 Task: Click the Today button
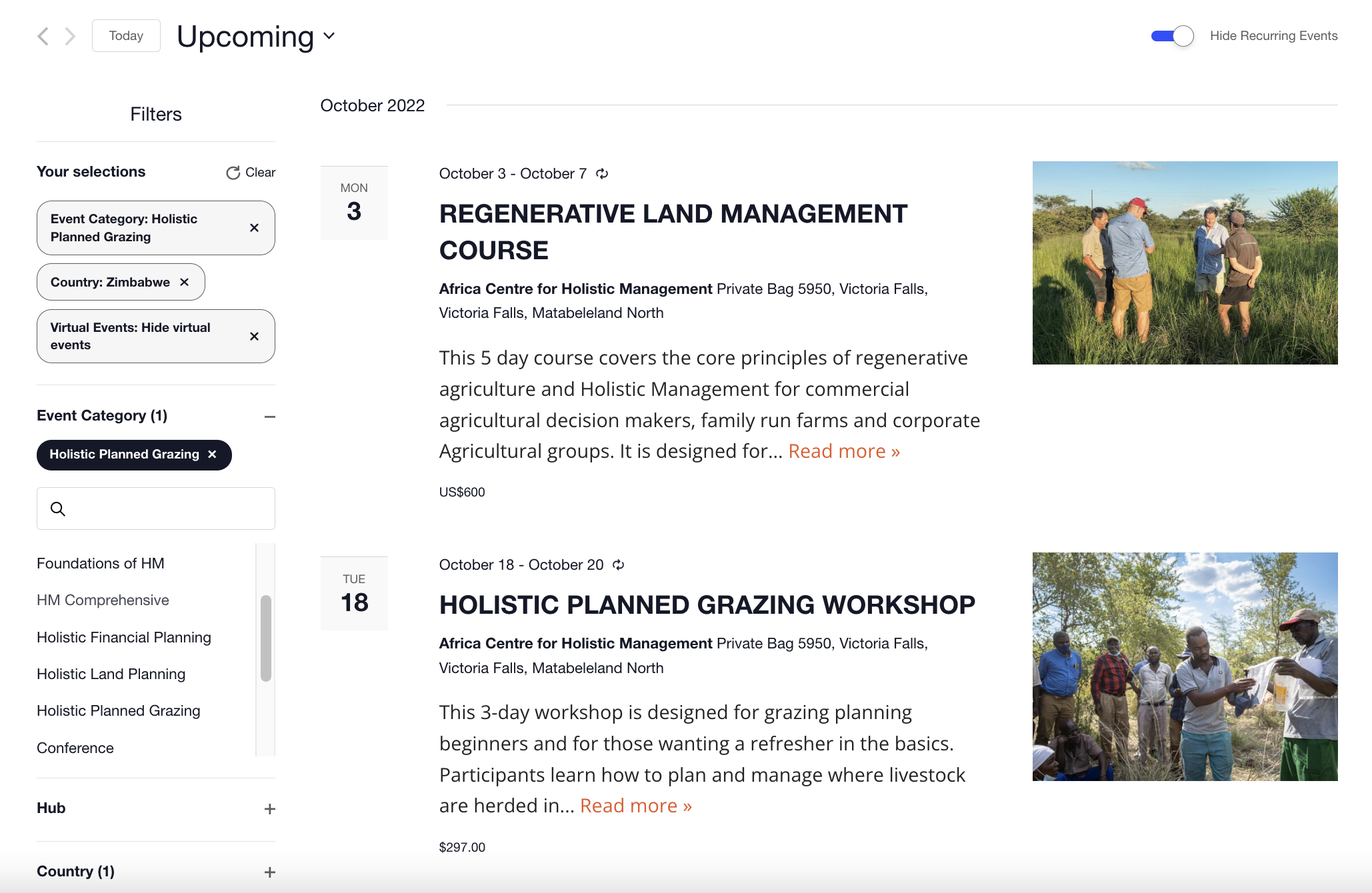(126, 36)
